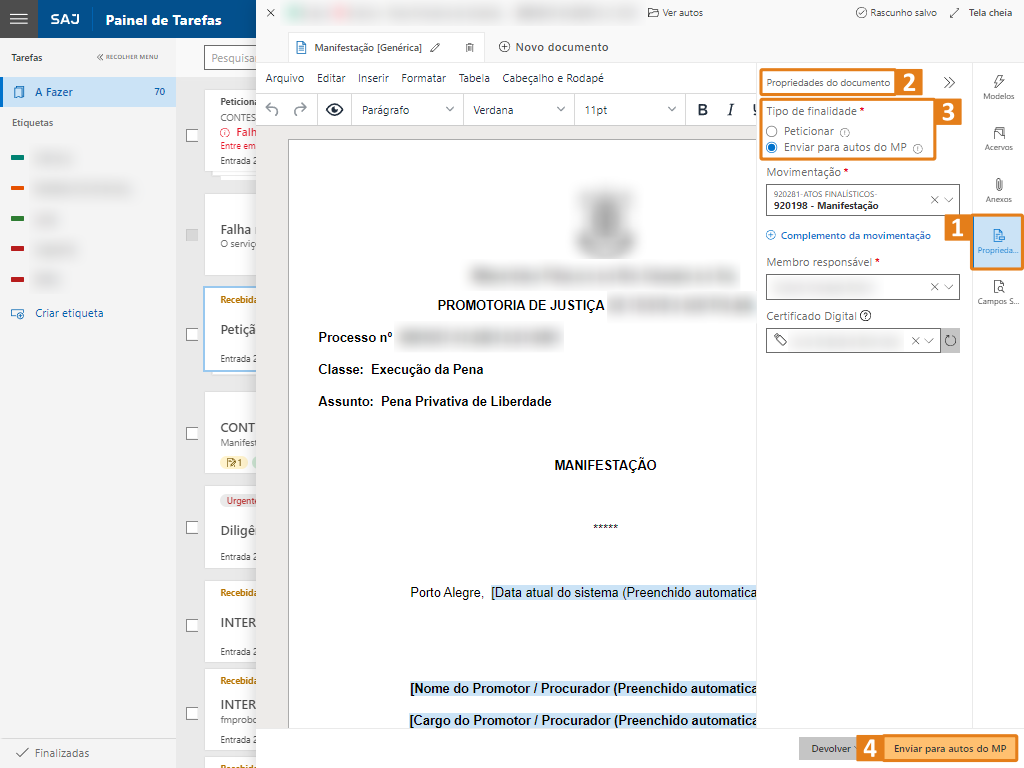Toggle the eye preview icon in toolbar
This screenshot has height=768, width=1024.
pyautogui.click(x=334, y=110)
